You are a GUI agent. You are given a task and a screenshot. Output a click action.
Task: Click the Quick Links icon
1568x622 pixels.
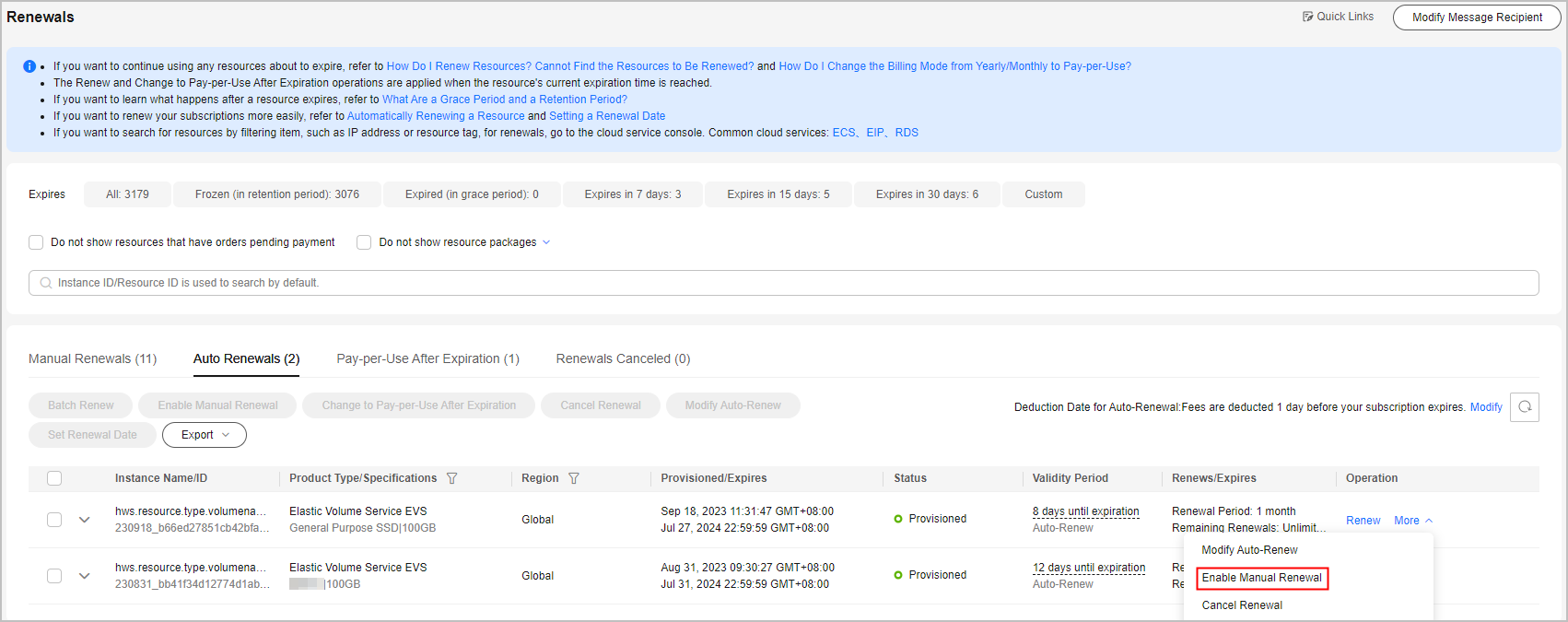[1307, 17]
